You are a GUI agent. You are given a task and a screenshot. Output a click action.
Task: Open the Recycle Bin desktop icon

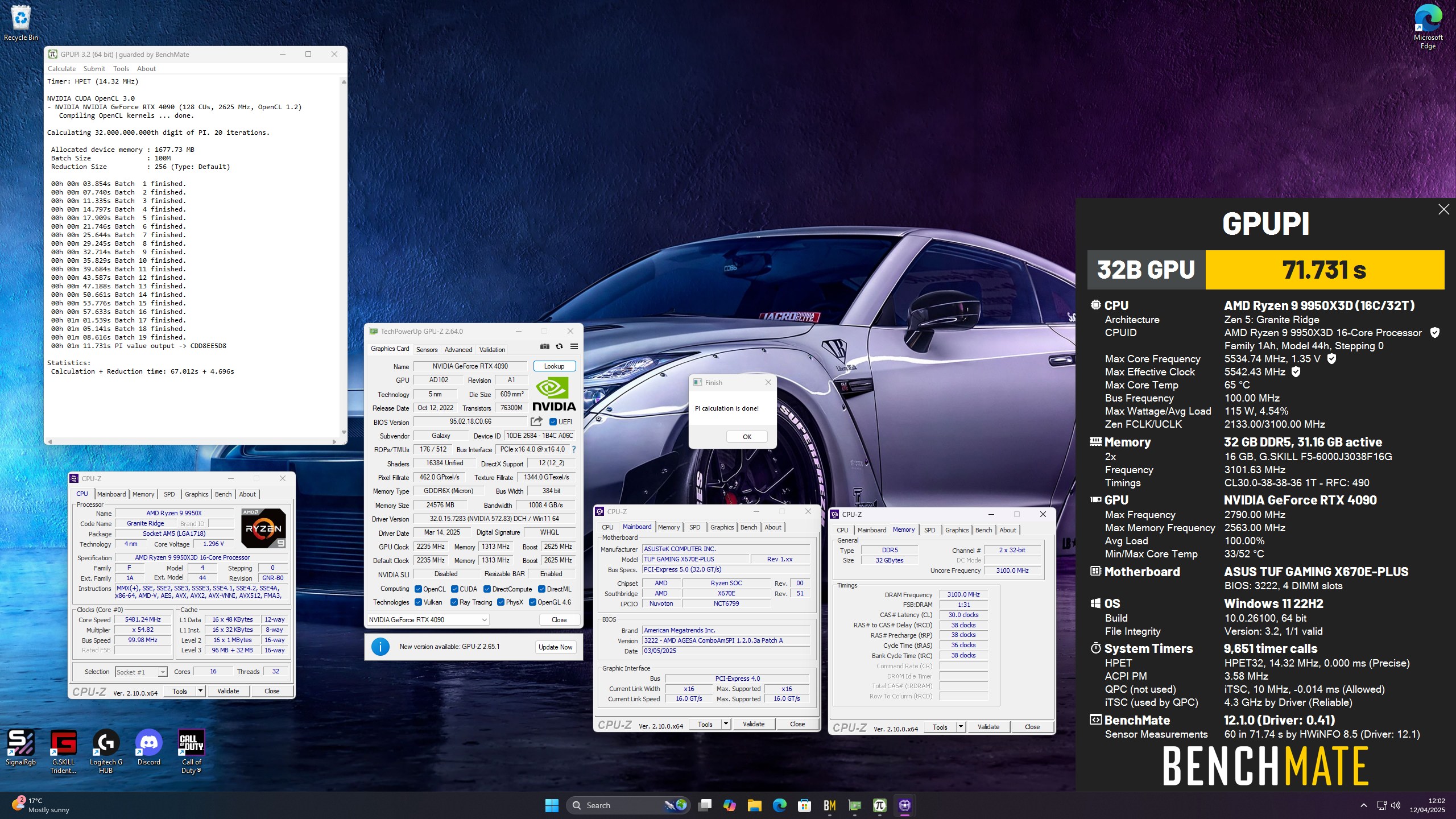[21, 23]
